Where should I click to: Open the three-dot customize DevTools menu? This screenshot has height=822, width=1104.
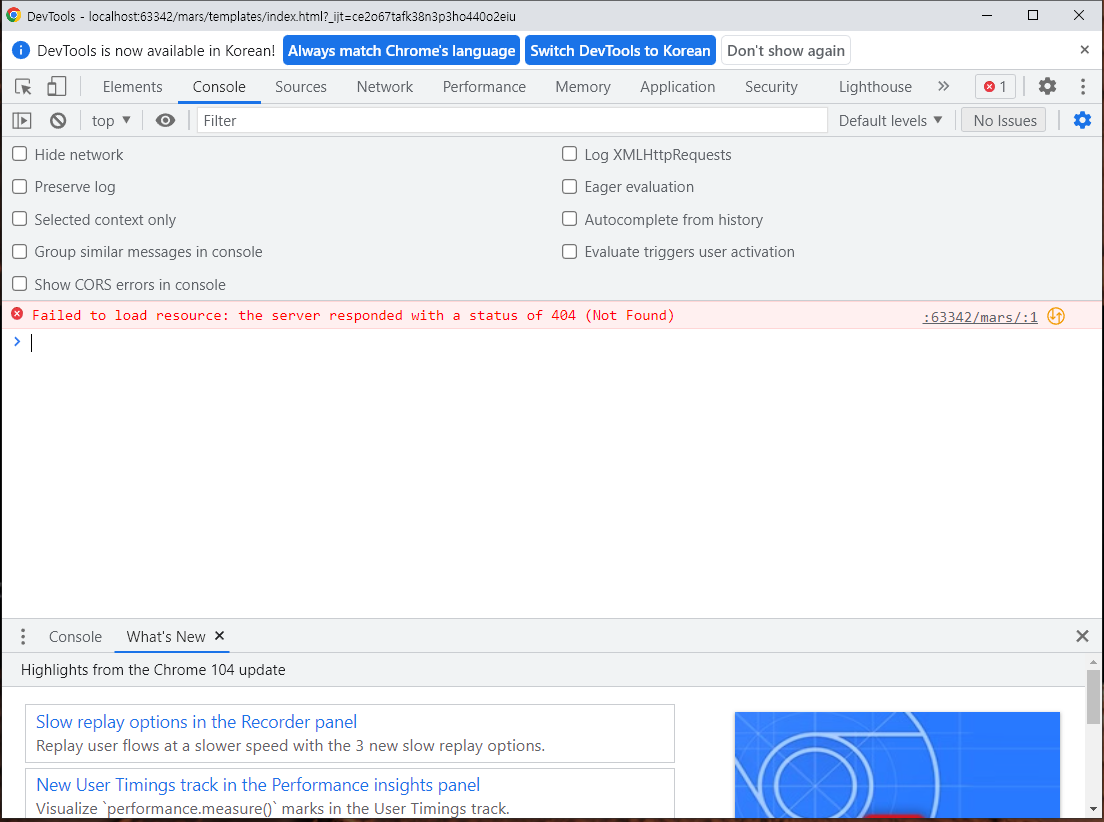coord(1083,86)
